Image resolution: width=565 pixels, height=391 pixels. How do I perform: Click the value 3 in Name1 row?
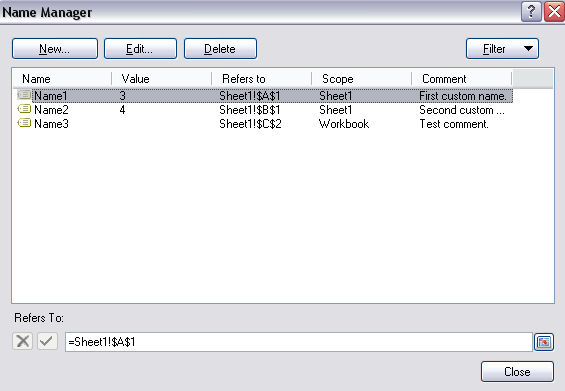click(x=123, y=96)
